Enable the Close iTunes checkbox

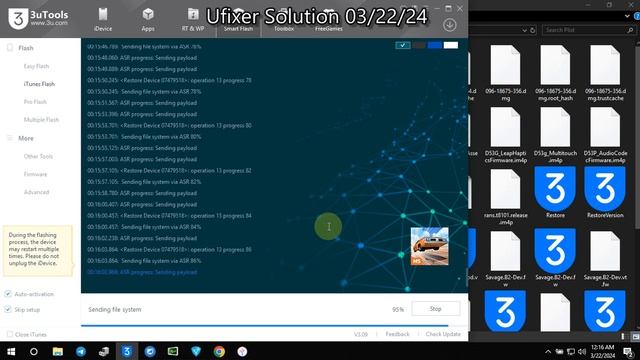(x=10, y=334)
